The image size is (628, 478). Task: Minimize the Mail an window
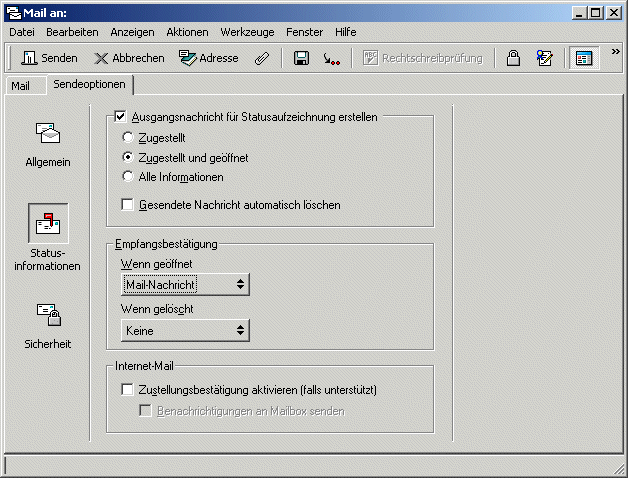tap(579, 13)
